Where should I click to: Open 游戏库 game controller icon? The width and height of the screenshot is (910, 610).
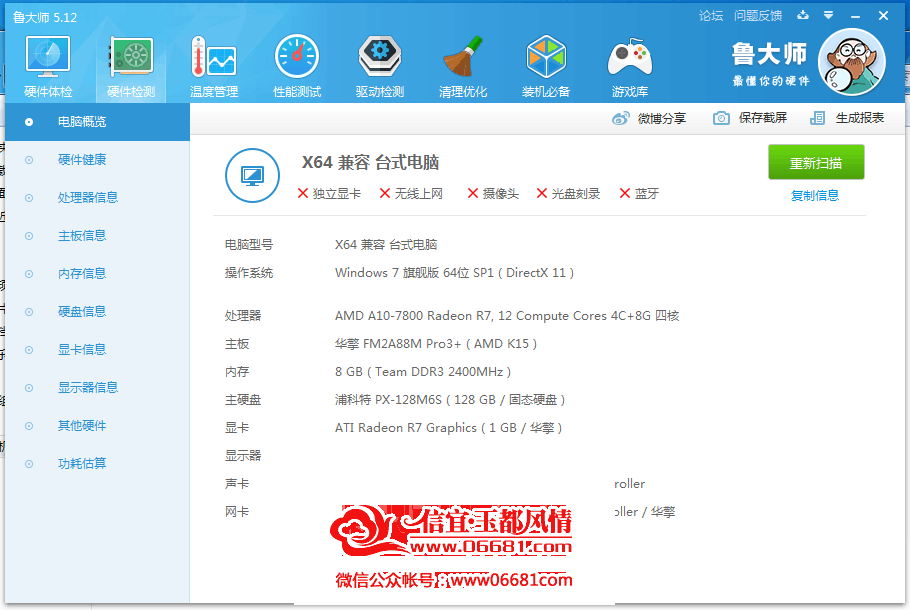point(630,57)
